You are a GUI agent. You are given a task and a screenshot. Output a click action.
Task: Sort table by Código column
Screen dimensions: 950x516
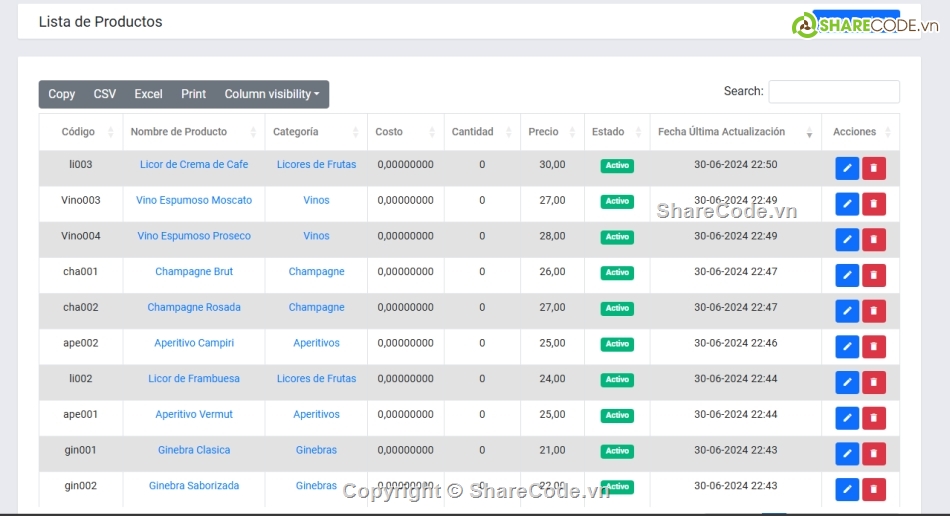79,132
